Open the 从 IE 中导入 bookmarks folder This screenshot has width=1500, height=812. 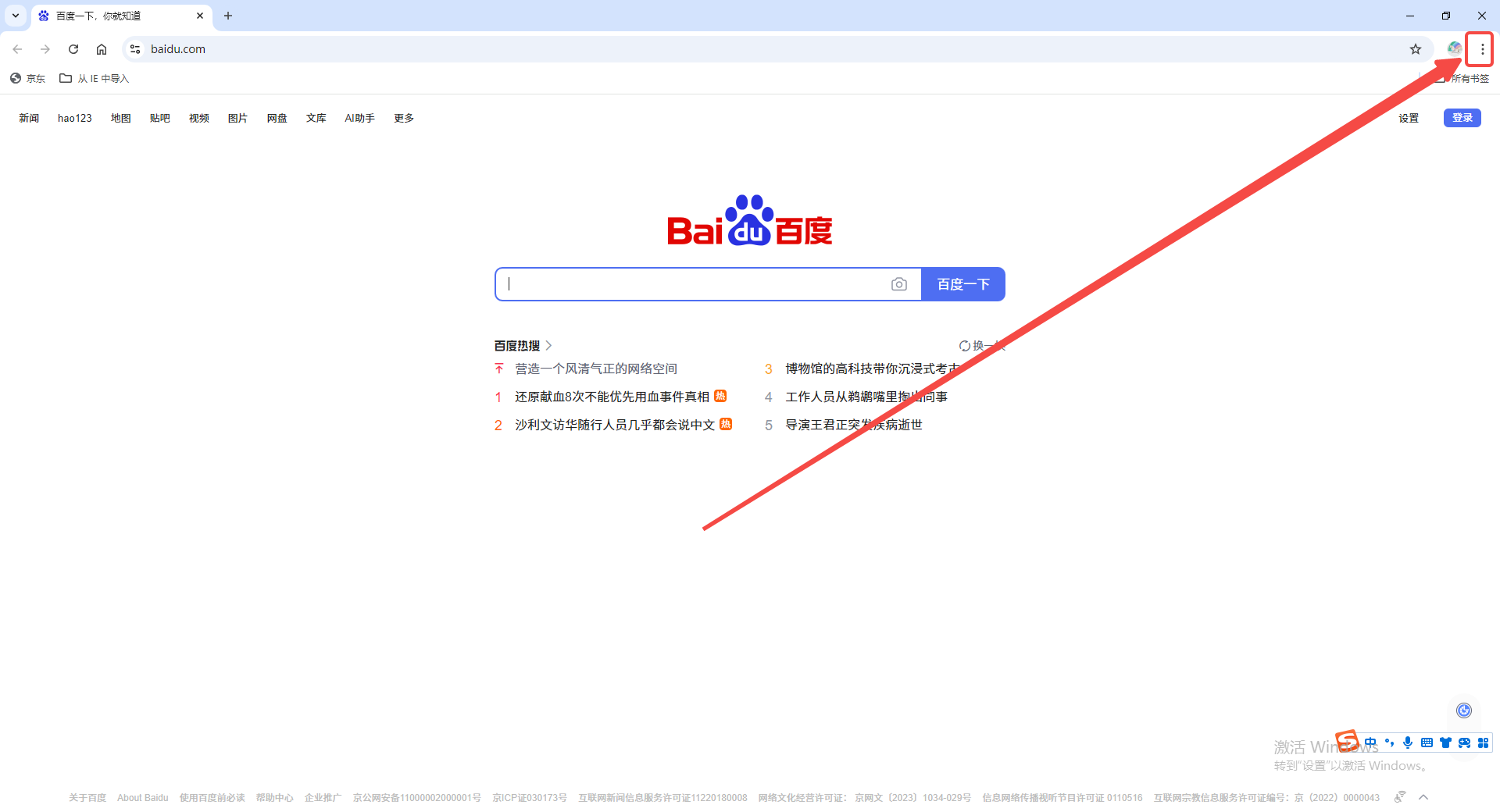[x=95, y=78]
